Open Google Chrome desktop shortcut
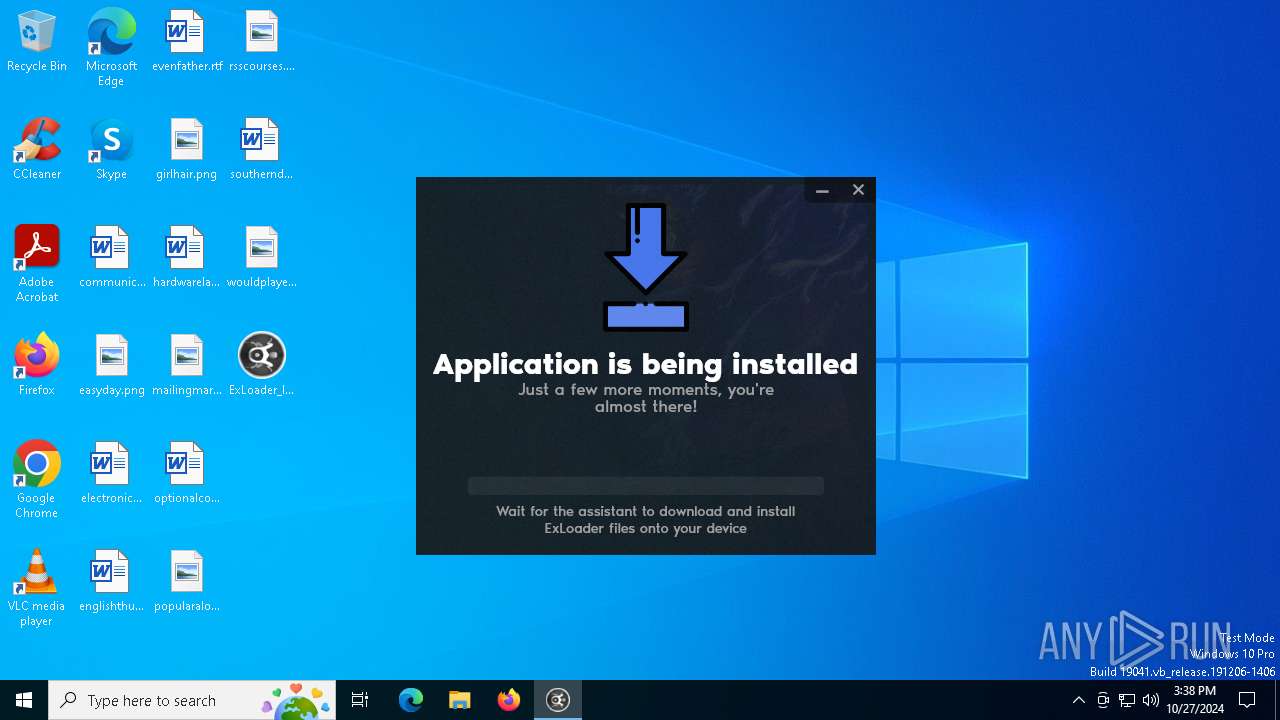 [x=37, y=479]
